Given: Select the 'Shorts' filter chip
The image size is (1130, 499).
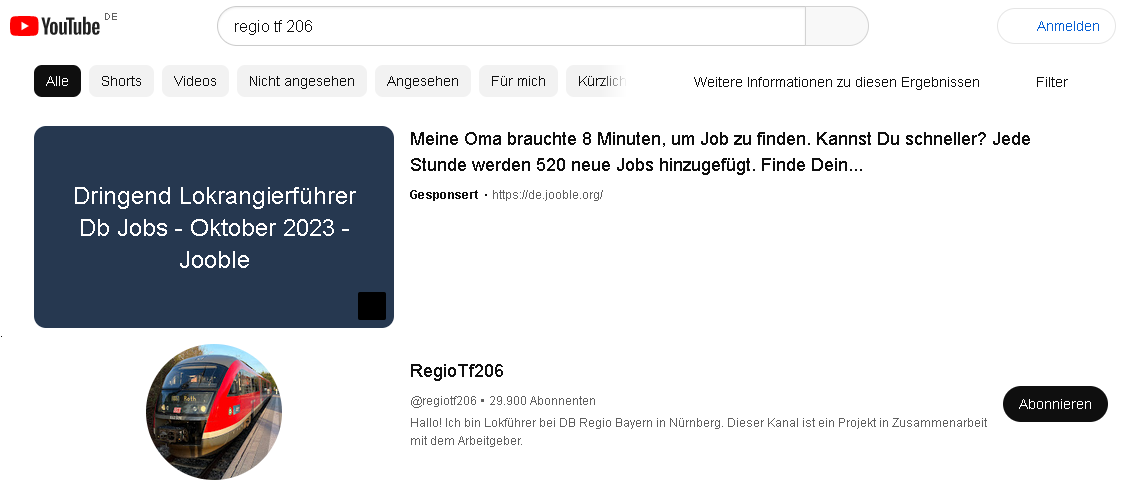Looking at the screenshot, I should pos(121,81).
